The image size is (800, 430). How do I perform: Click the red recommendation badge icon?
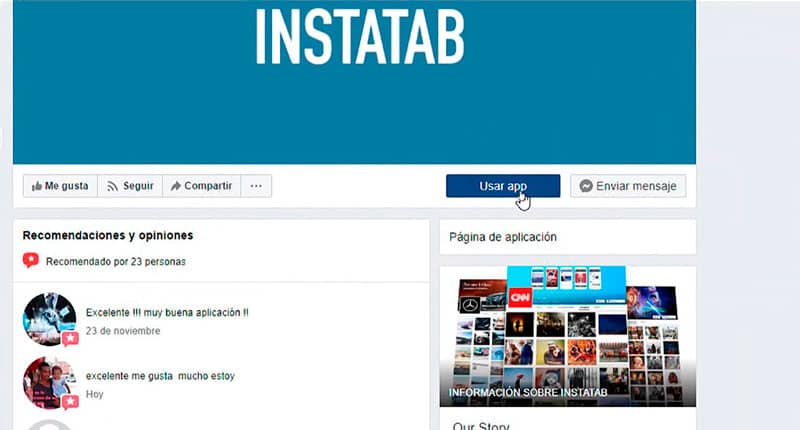[31, 261]
